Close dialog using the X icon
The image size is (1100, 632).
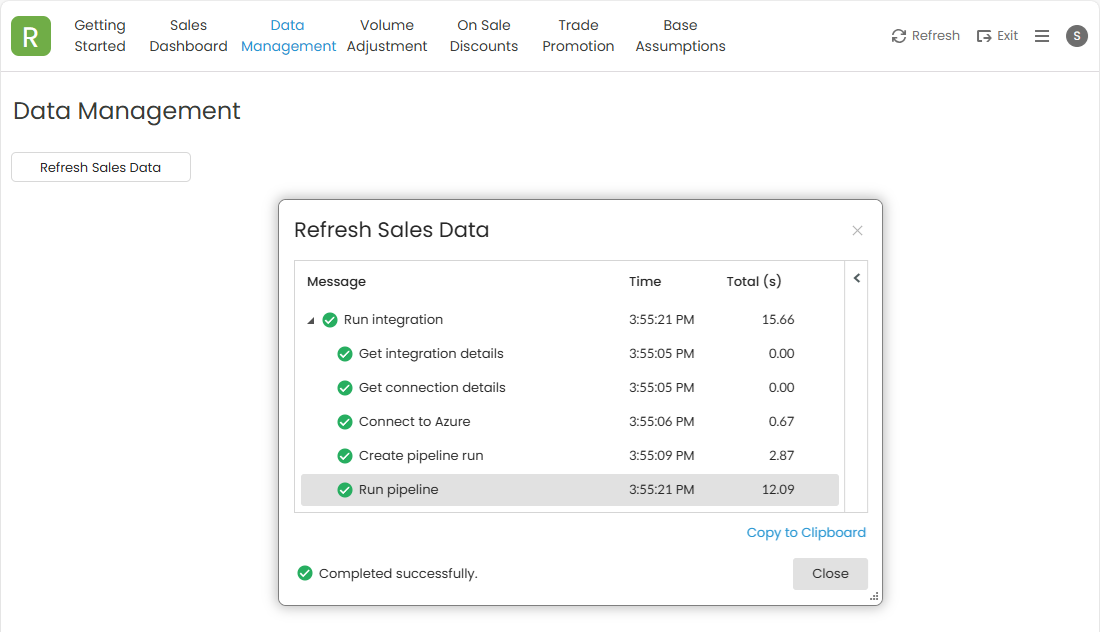(x=857, y=231)
